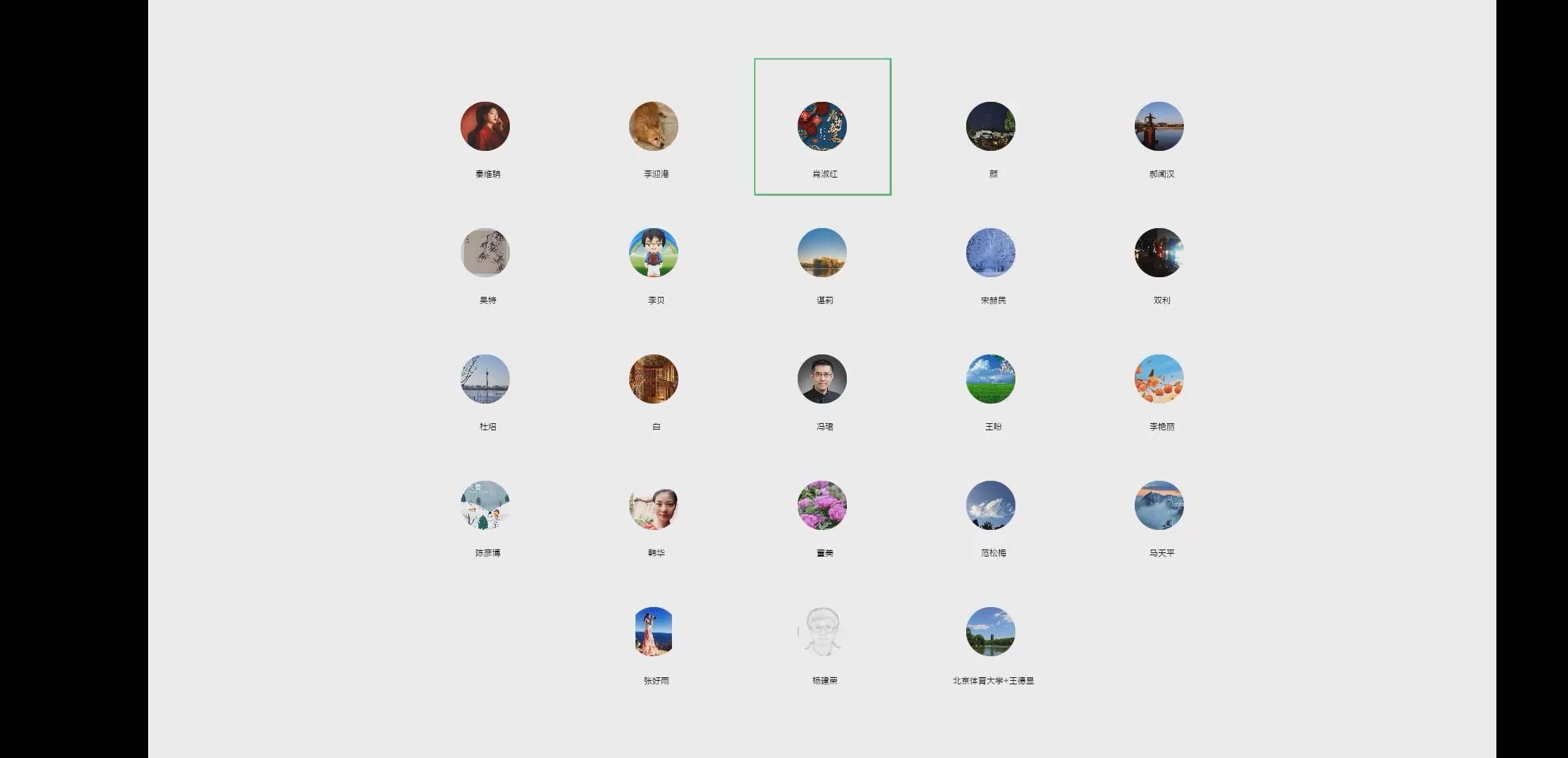The image size is (1568, 758).
Task: Click 李艳丽's orange persimmon avatar
Action: 1159,379
